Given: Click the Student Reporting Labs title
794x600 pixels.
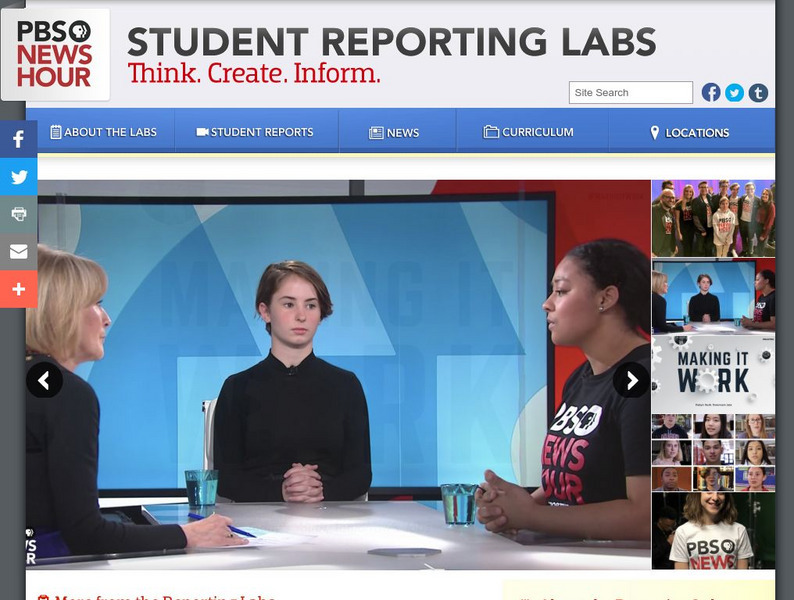Looking at the screenshot, I should click(391, 42).
